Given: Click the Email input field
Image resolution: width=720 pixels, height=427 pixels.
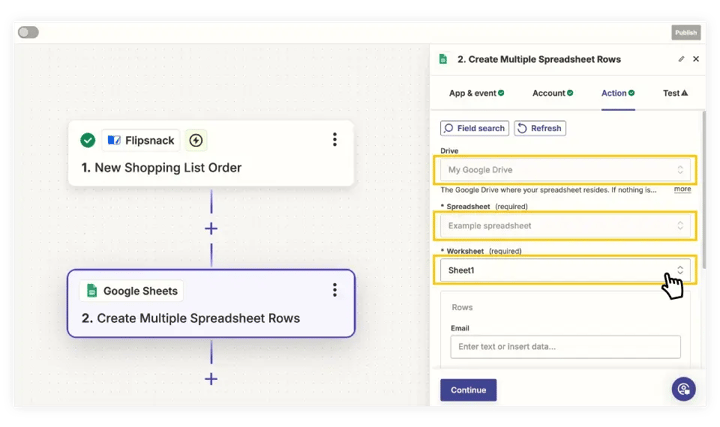Looking at the screenshot, I should tap(565, 347).
